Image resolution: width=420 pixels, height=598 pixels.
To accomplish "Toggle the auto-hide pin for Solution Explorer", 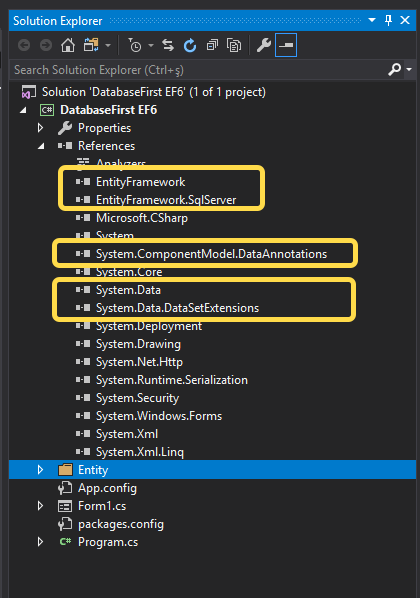I will pyautogui.click(x=388, y=20).
